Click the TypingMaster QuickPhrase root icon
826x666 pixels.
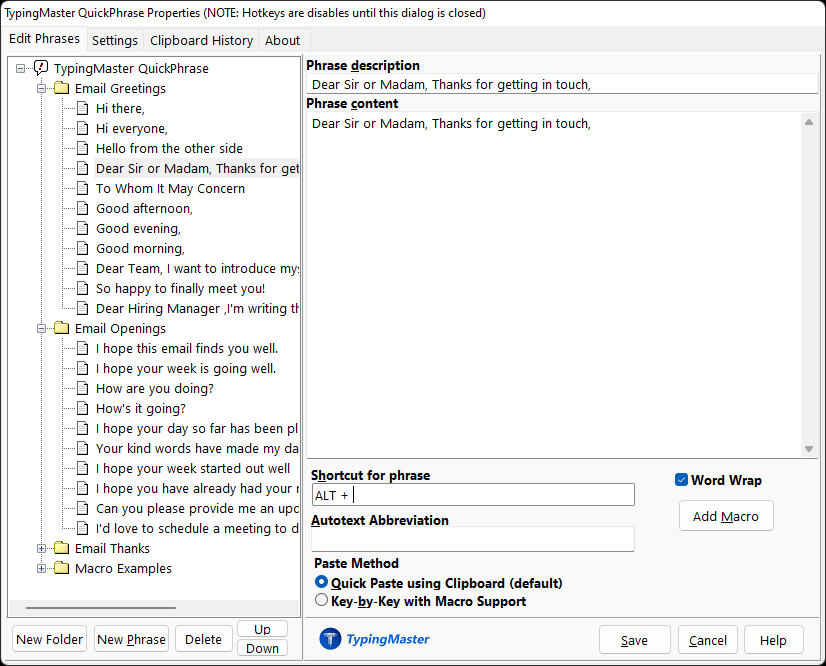click(x=41, y=68)
